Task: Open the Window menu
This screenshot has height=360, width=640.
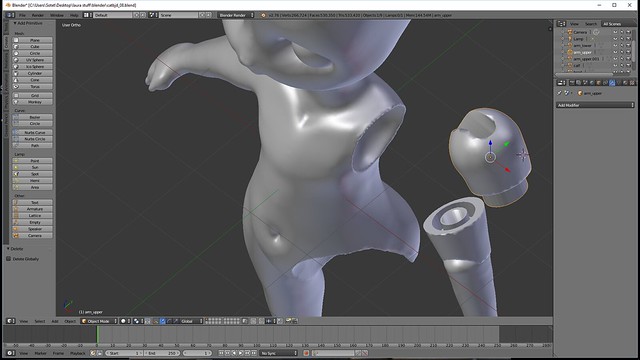Action: [x=57, y=15]
